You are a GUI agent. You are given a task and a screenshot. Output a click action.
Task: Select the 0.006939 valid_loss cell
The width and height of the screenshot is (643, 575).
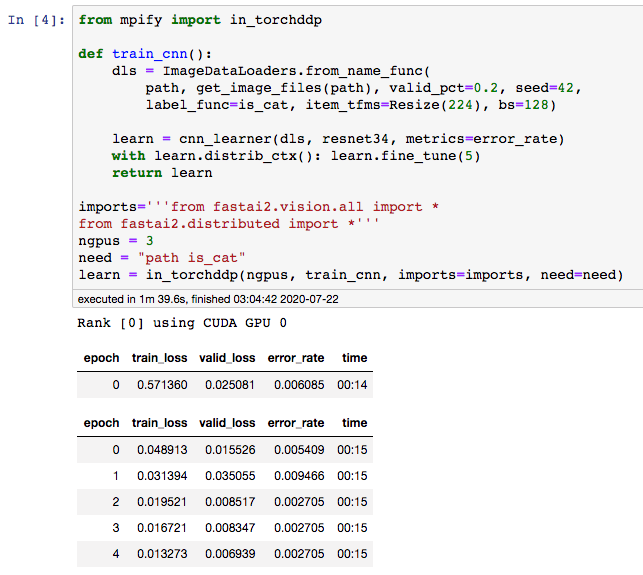[230, 553]
